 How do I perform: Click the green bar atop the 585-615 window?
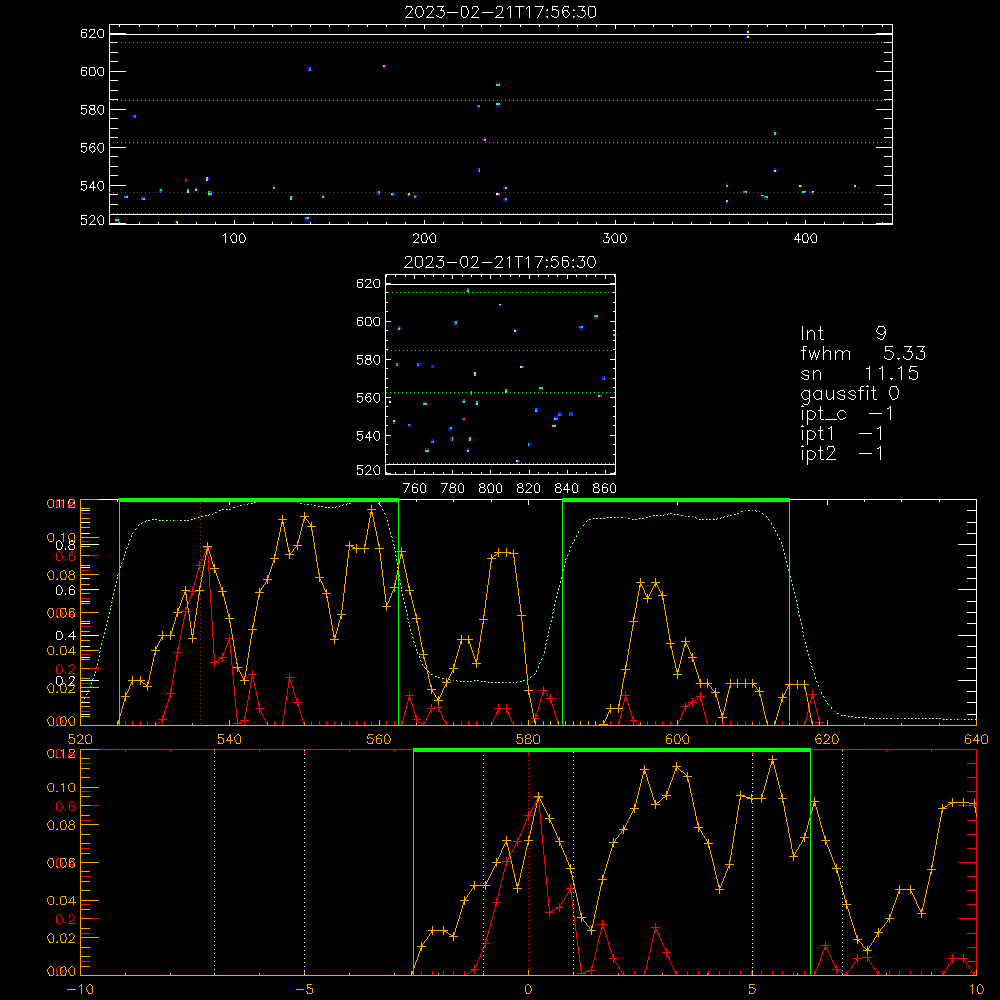tap(676, 500)
